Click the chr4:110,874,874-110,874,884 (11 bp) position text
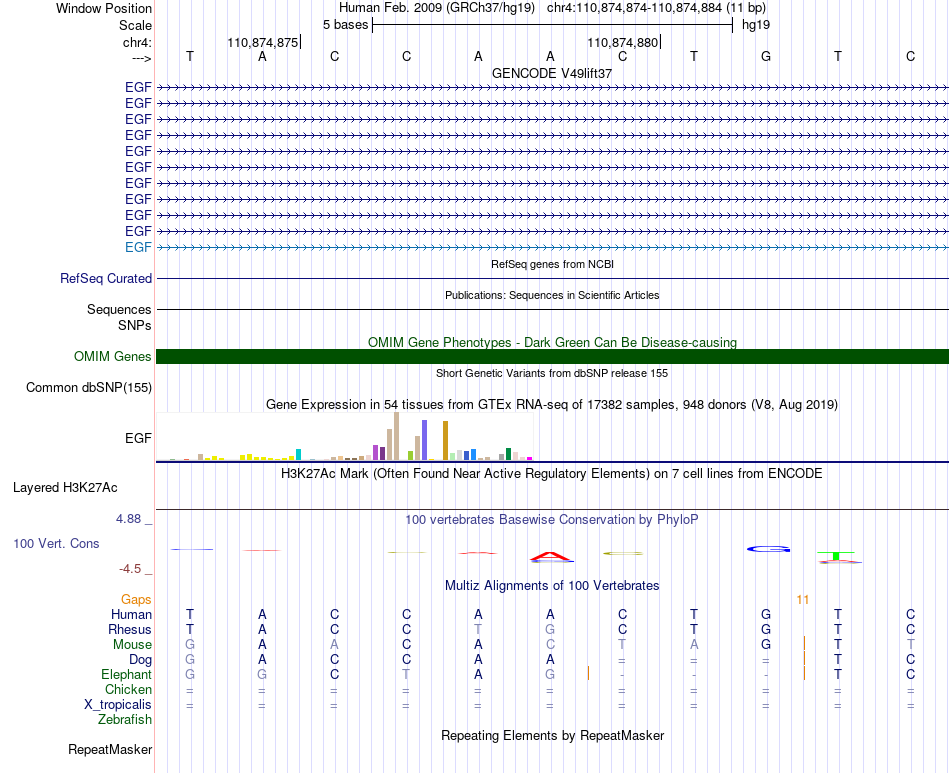 (656, 8)
